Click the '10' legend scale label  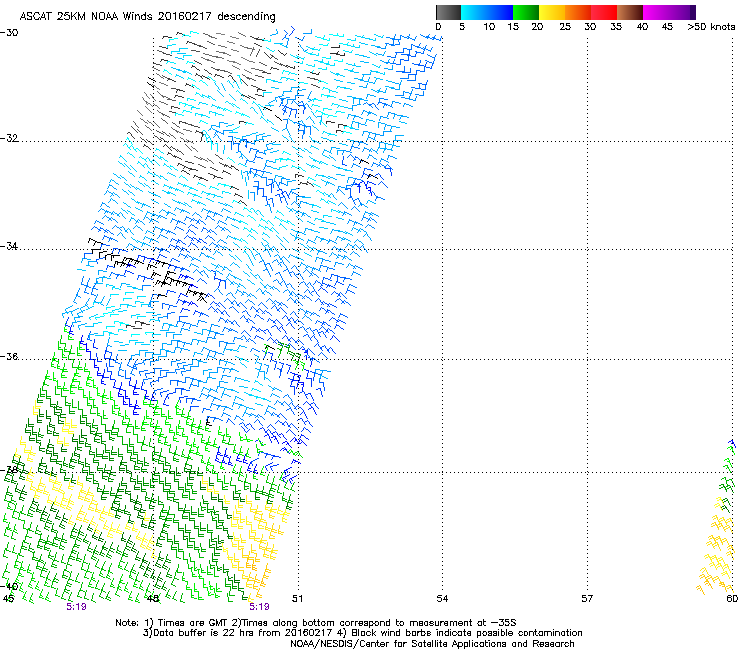(x=489, y=27)
